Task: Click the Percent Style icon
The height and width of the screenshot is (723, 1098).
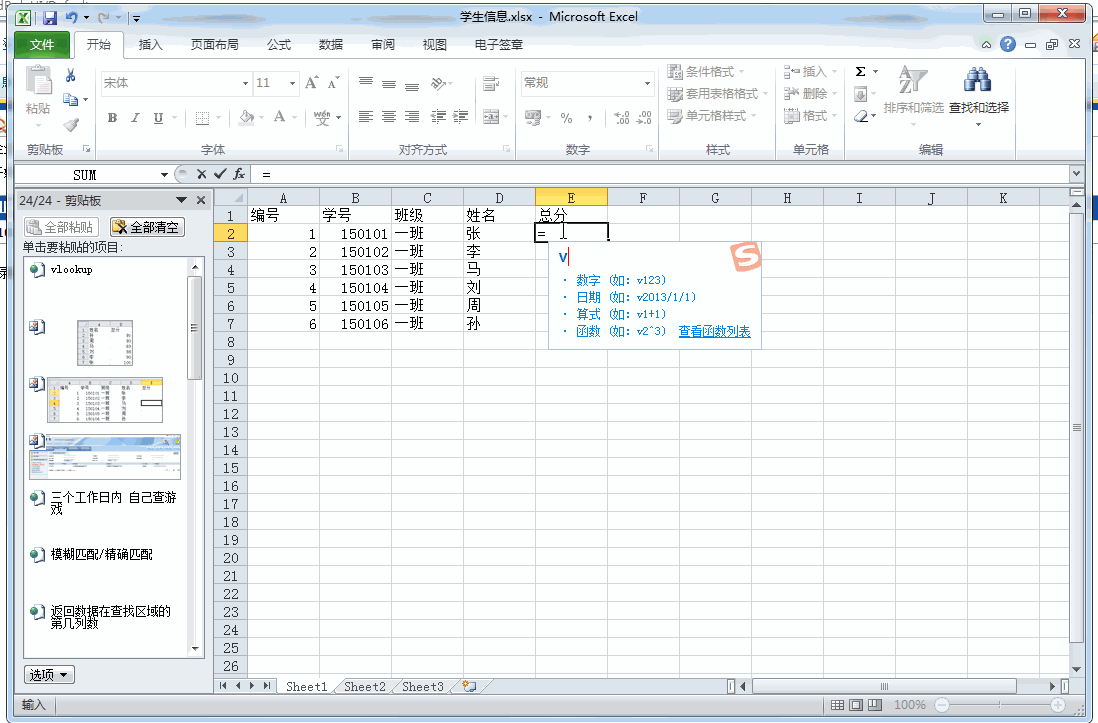Action: coord(567,118)
